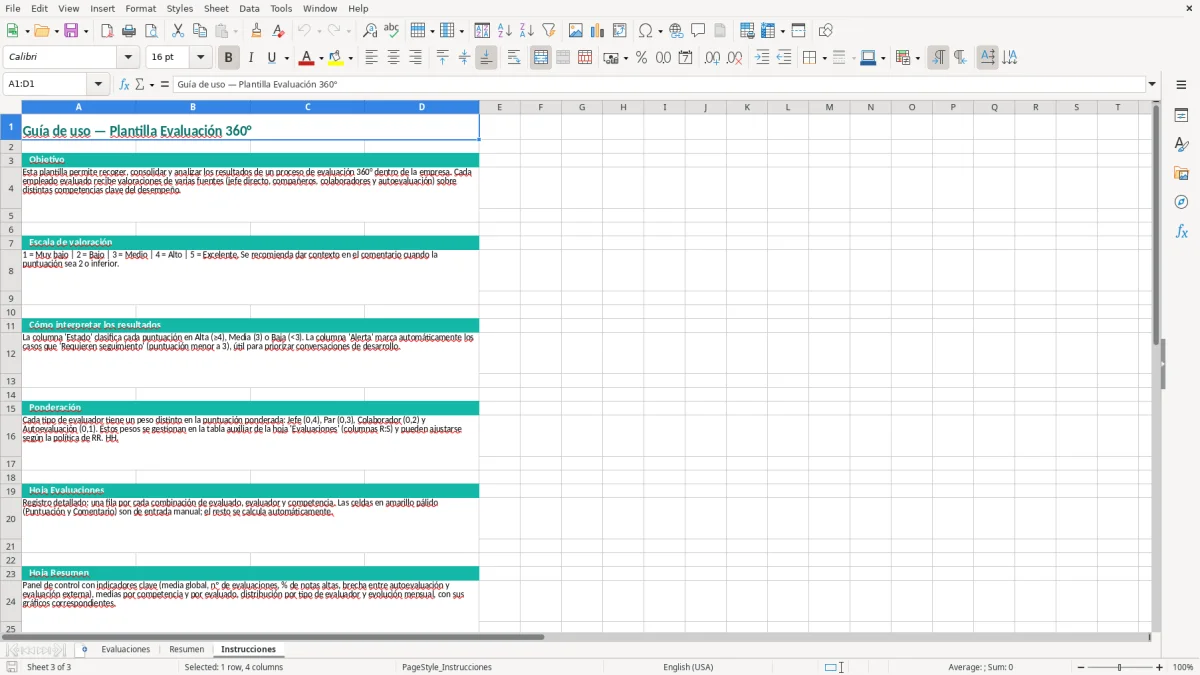The width and height of the screenshot is (1200, 675).
Task: Open the Borders dropdown arrow
Action: point(824,58)
